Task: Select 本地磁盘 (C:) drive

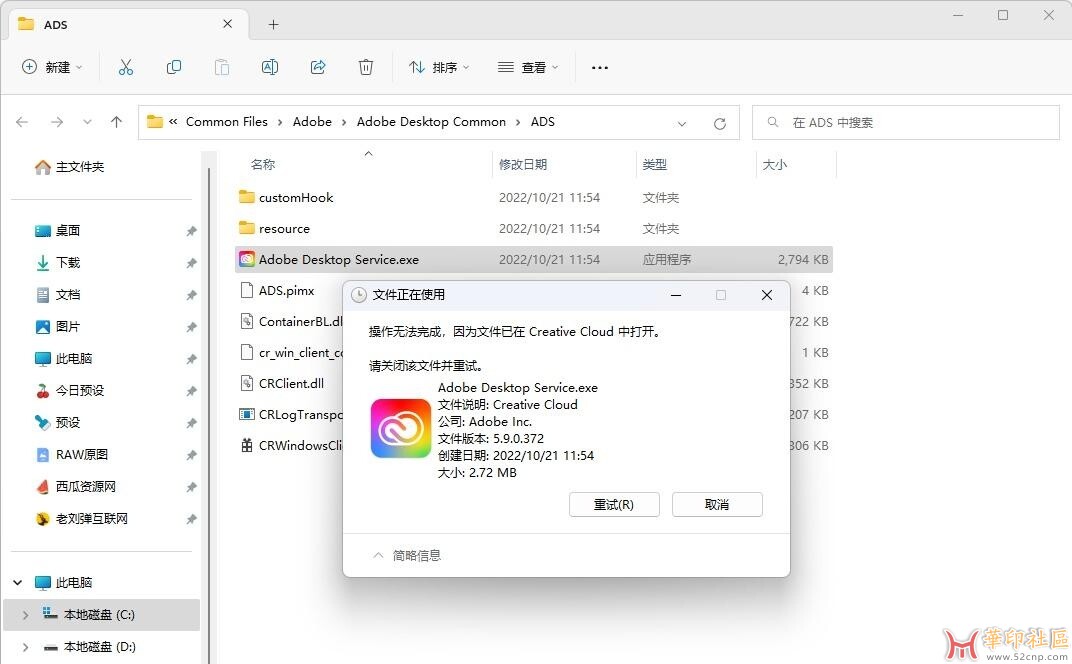Action: pos(100,615)
